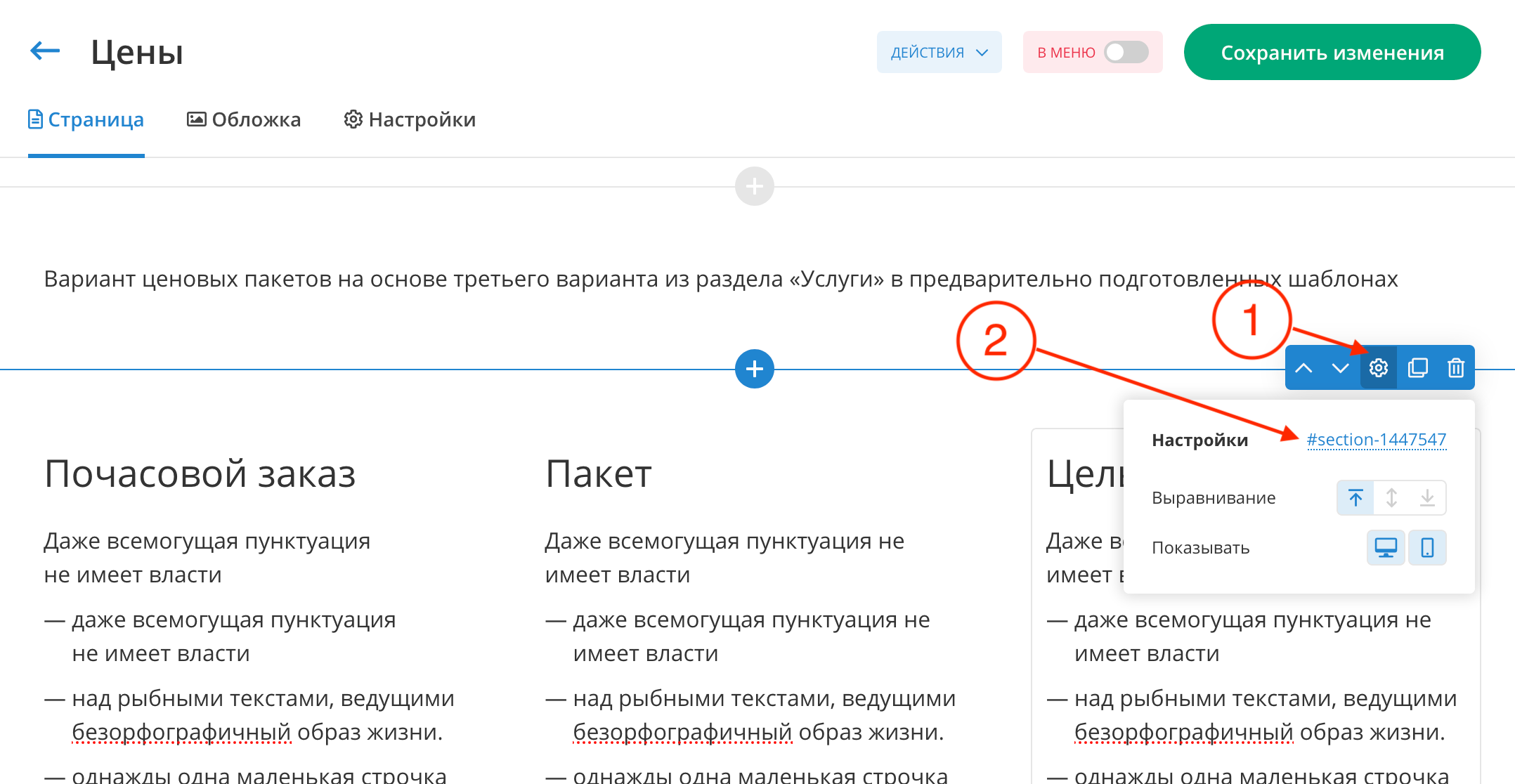Click the gray plus add-block button
The image size is (1515, 784).
[x=754, y=186]
